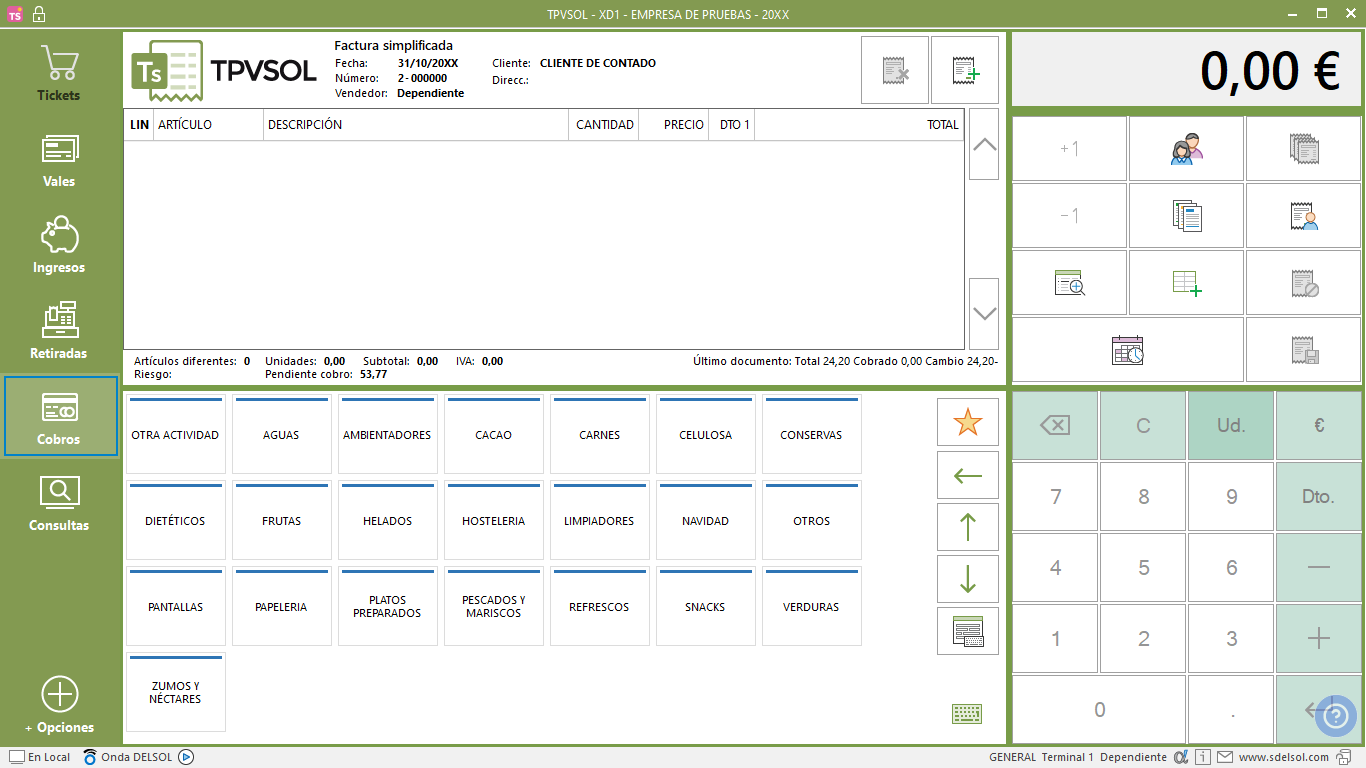Click the ticket with person icon

pyautogui.click(x=1303, y=216)
